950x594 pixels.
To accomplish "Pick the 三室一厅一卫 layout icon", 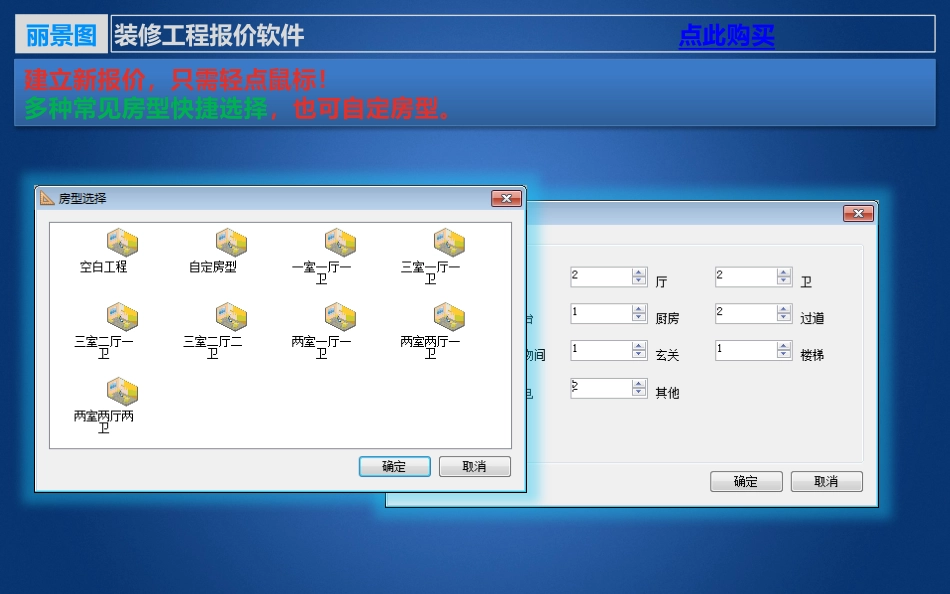I will (449, 242).
